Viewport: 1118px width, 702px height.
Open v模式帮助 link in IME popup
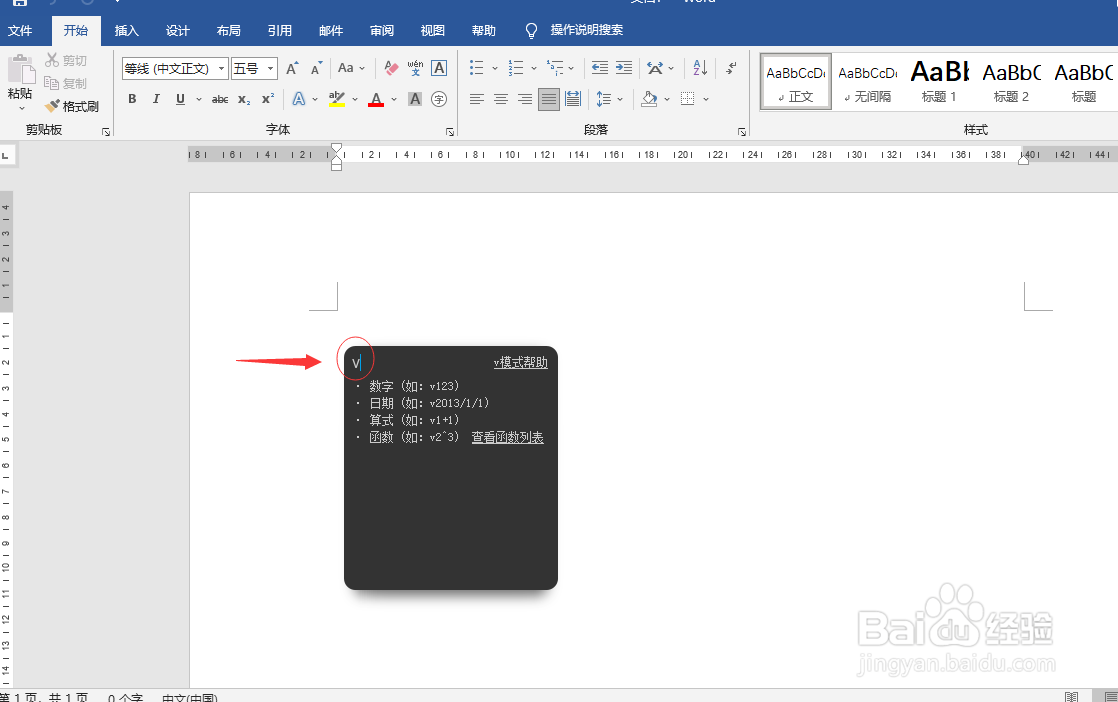click(520, 363)
